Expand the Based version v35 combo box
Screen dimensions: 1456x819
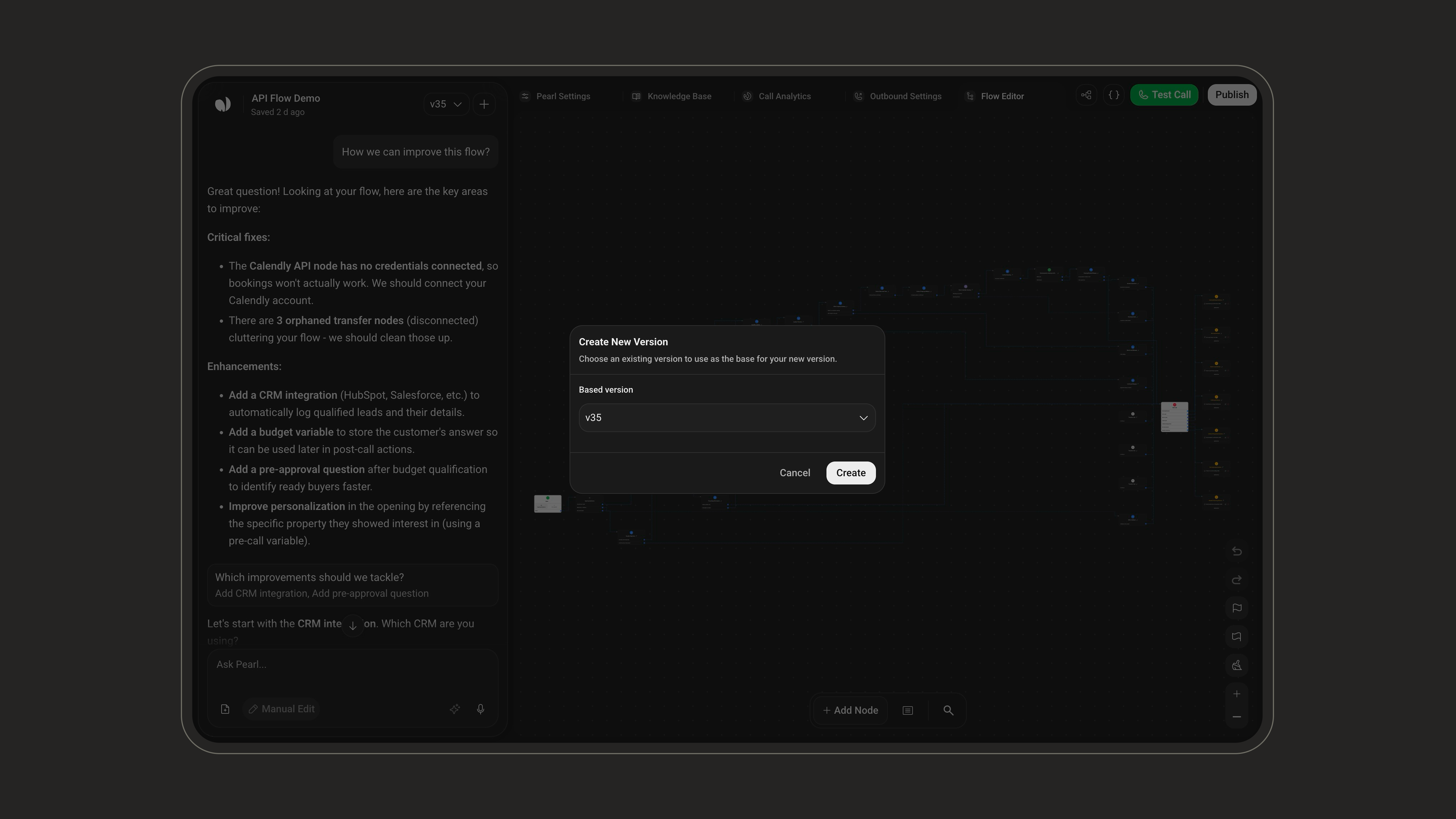pyautogui.click(x=727, y=418)
